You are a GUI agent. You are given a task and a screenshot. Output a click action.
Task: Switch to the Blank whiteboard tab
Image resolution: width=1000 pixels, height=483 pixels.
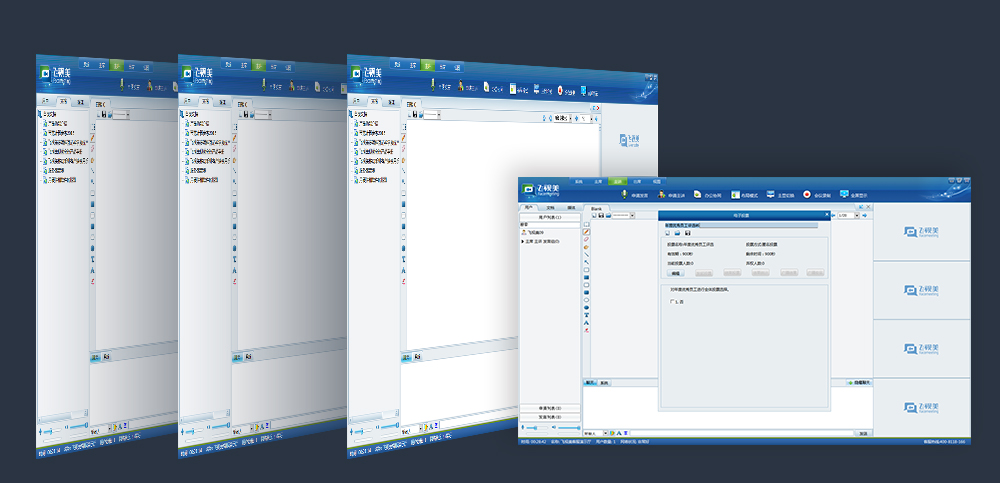[x=596, y=207]
